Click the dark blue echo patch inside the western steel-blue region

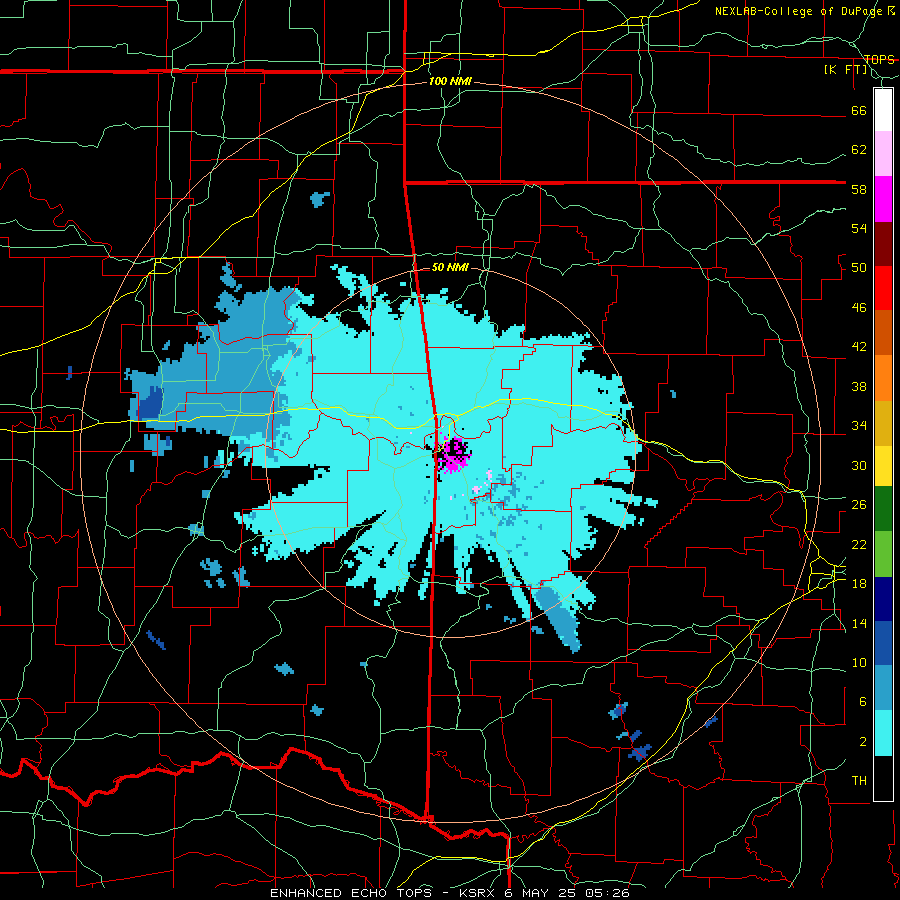pos(151,402)
